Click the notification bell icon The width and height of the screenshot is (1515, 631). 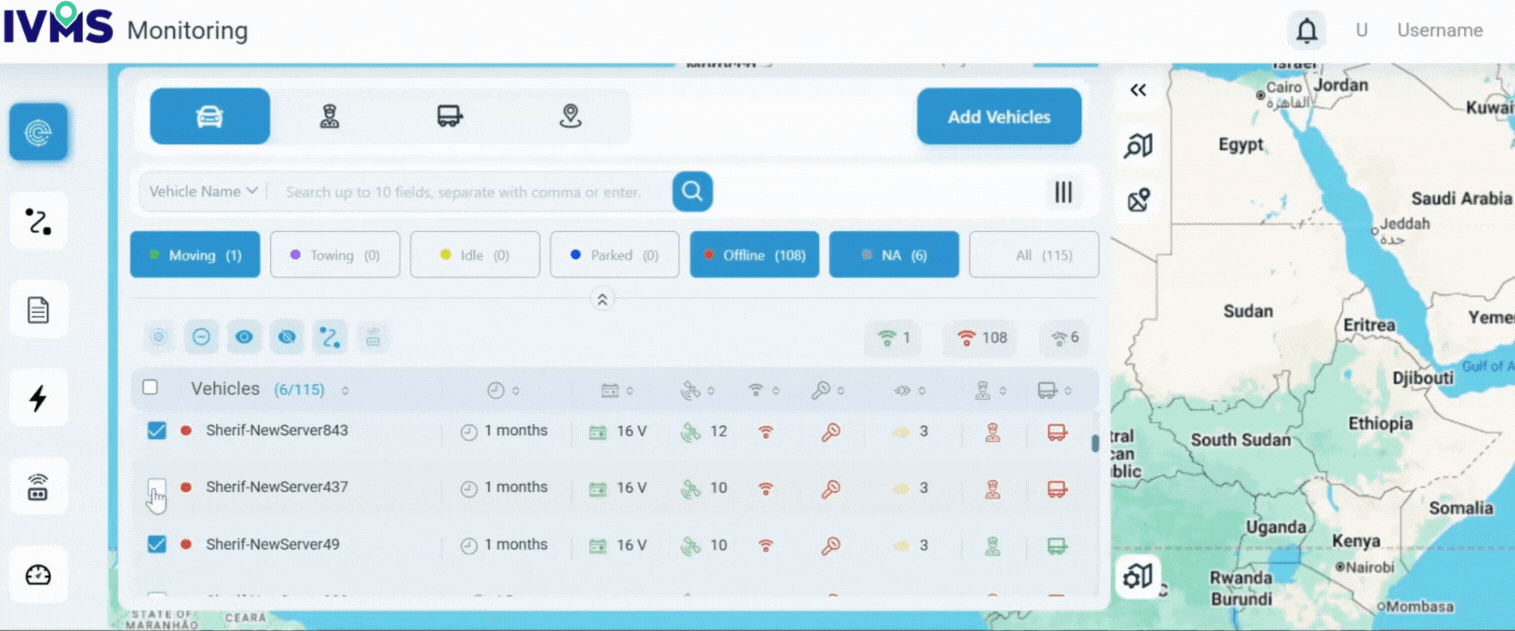click(x=1306, y=31)
